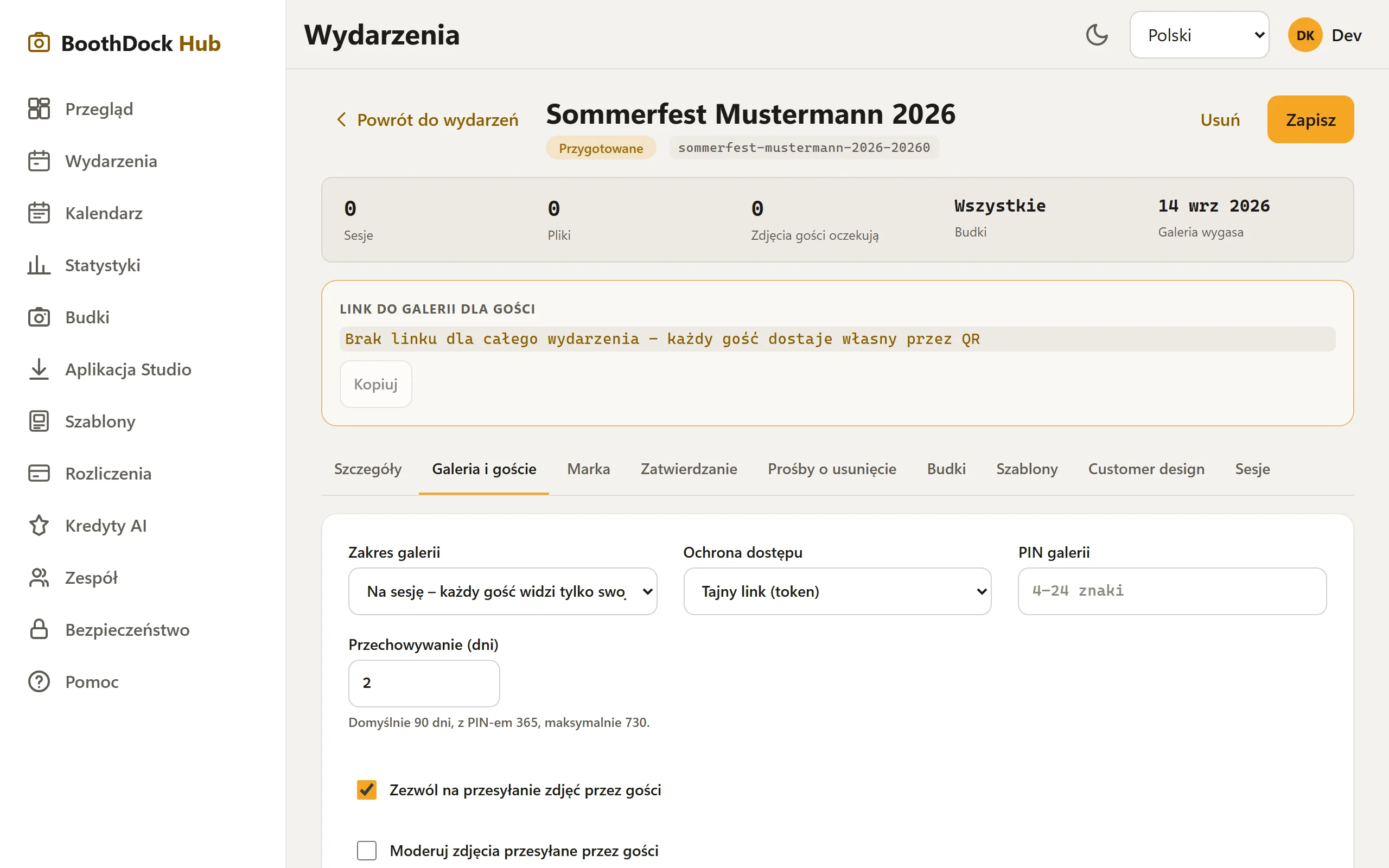Switch to the Zatwierdzanie tab
The height and width of the screenshot is (868, 1389).
[689, 469]
